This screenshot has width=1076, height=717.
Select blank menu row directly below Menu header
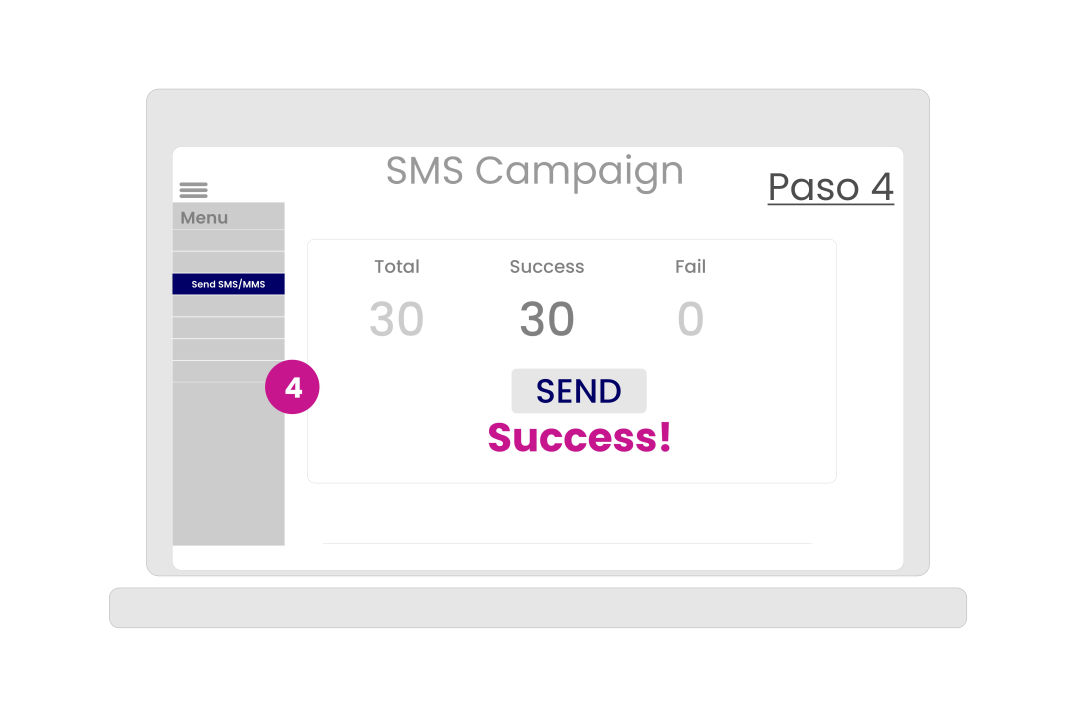coord(229,240)
